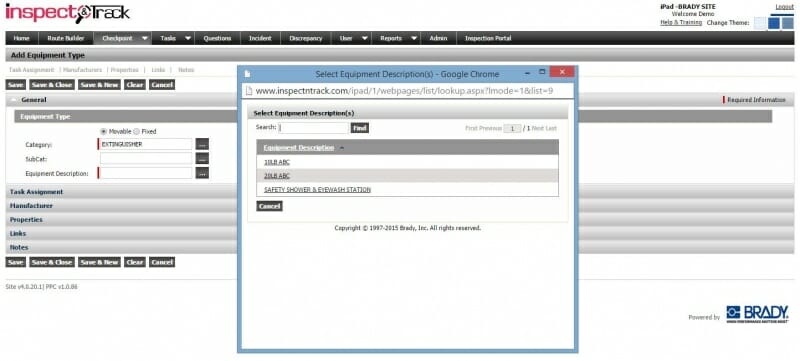The image size is (800, 361).
Task: Cancel the equipment description lookup popup
Action: point(269,206)
